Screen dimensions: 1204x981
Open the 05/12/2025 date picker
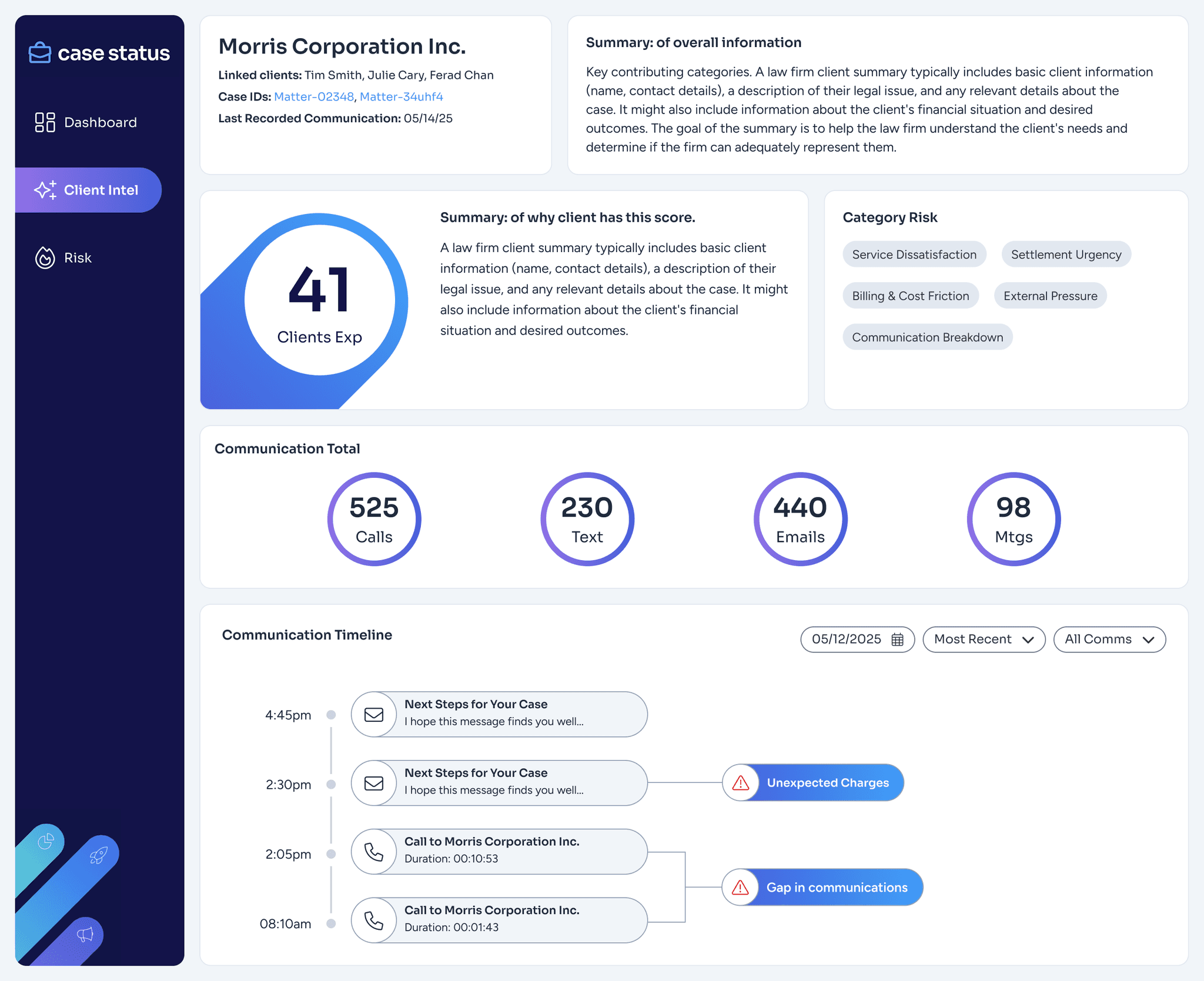click(x=847, y=640)
